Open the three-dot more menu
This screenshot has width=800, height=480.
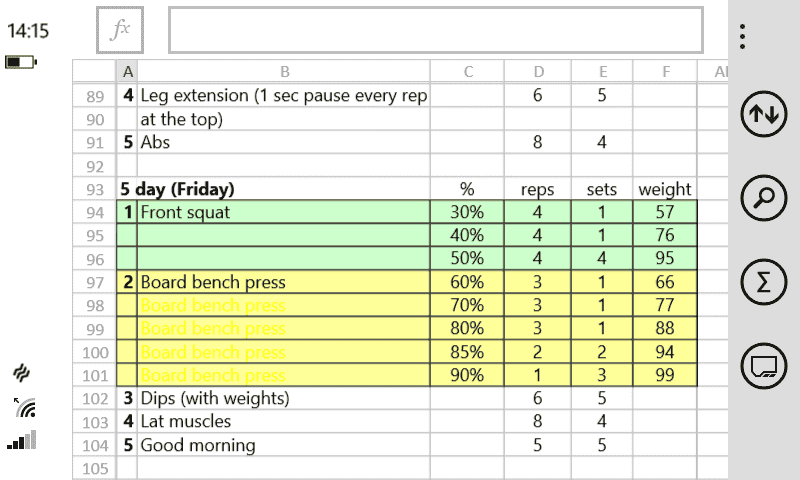click(742, 37)
